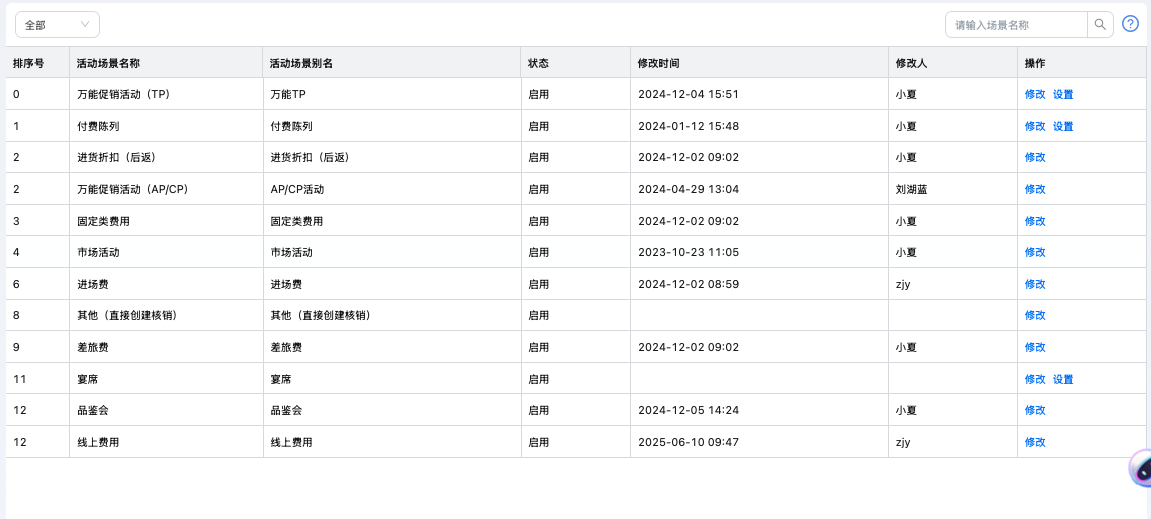Screen dimensions: 1151x519
Task: Click 修改 for 万能促销活动（AP/CP） row
Action: pyautogui.click(x=1035, y=190)
